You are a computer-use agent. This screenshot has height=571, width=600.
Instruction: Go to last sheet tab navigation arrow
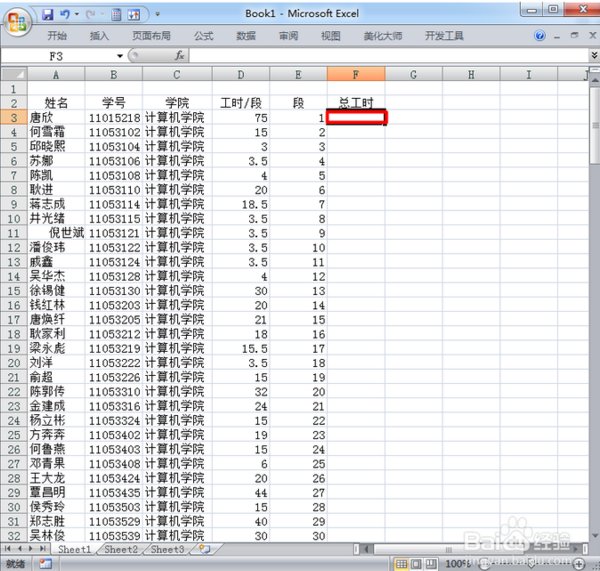pyautogui.click(x=43, y=549)
